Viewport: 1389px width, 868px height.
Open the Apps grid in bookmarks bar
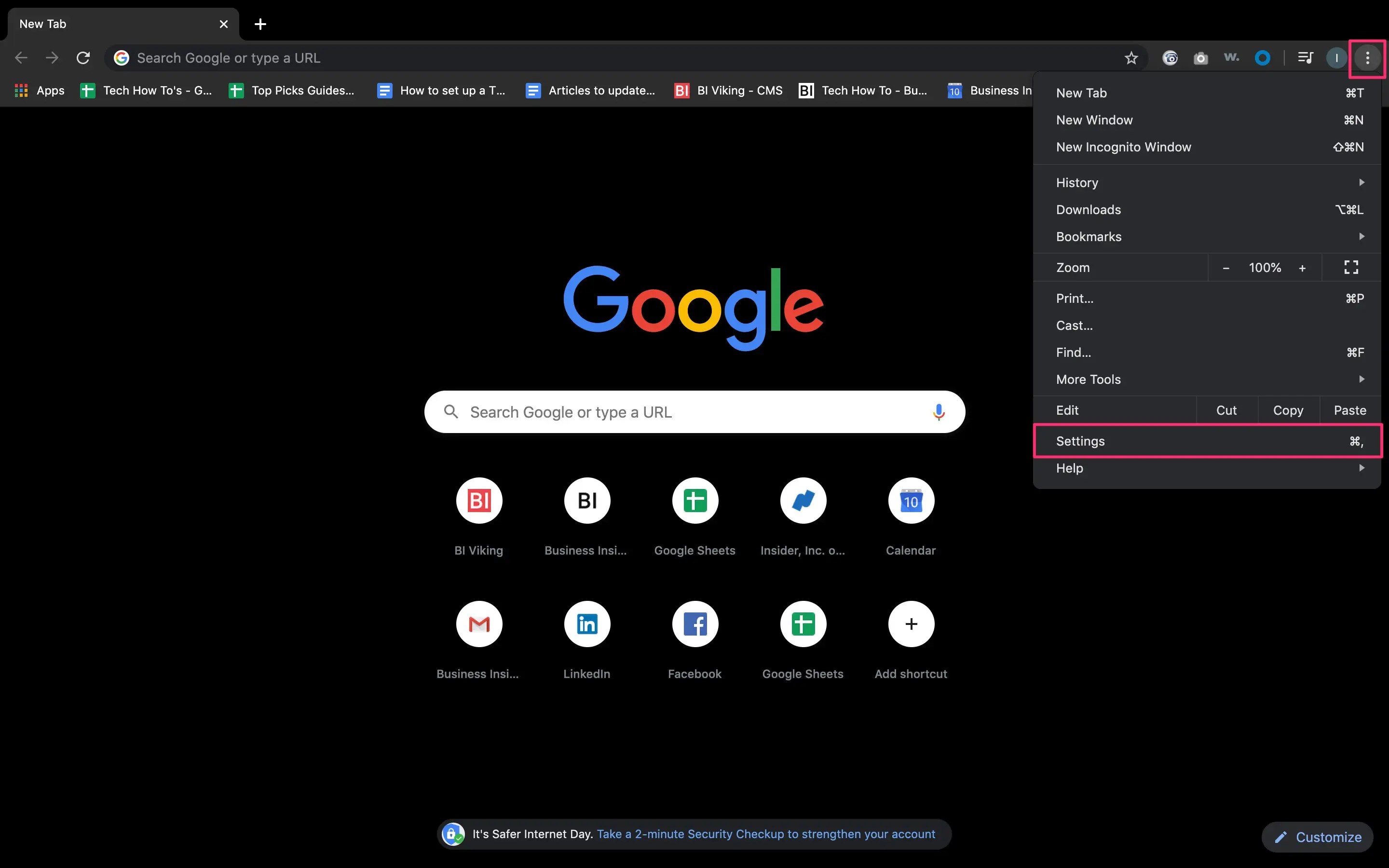pos(39,91)
